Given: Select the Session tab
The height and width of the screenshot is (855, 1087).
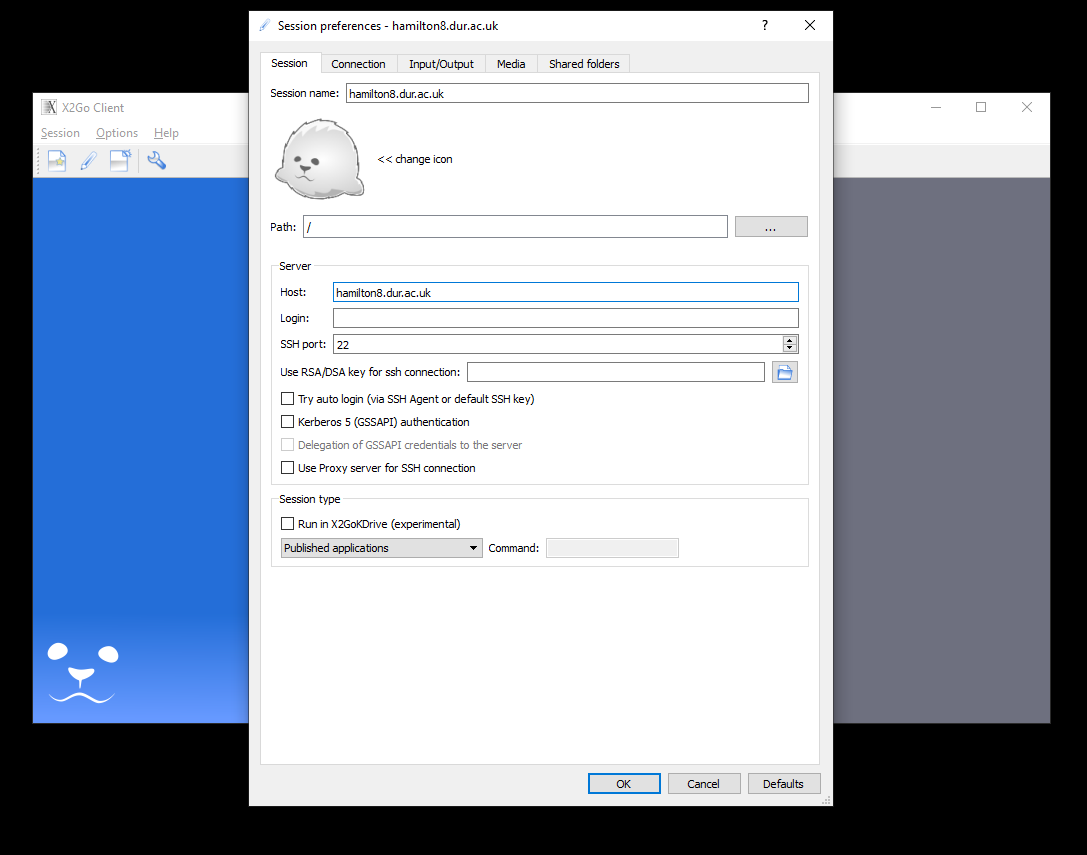Looking at the screenshot, I should point(289,63).
